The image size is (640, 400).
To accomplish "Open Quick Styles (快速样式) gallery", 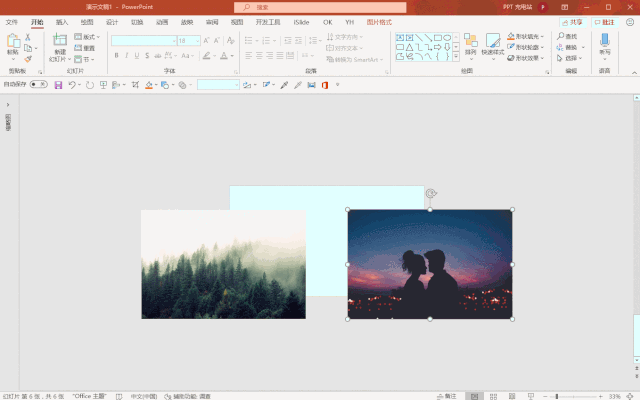I will (492, 45).
